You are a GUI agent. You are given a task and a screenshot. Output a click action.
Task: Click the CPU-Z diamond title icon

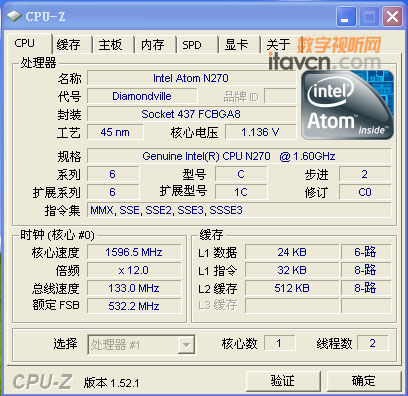tap(14, 16)
